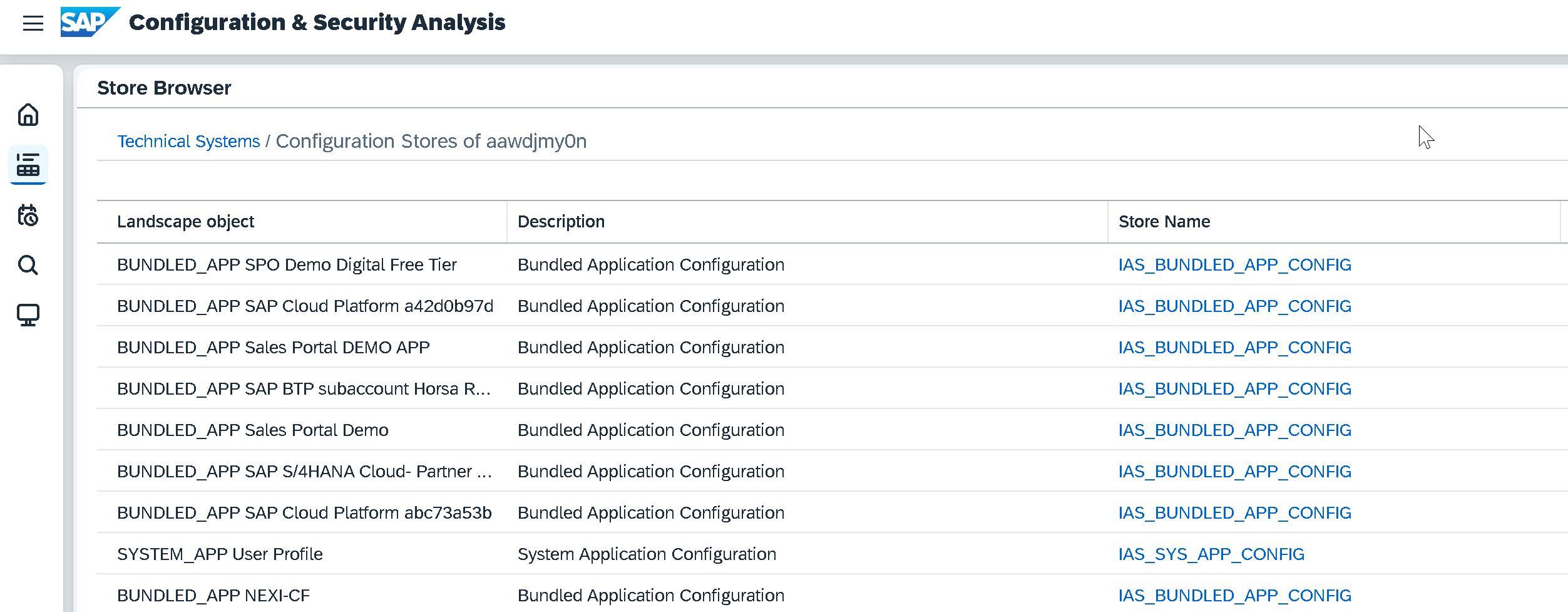This screenshot has height=612, width=1568.
Task: Click Configuration & Security Analysis app title
Action: (x=317, y=22)
